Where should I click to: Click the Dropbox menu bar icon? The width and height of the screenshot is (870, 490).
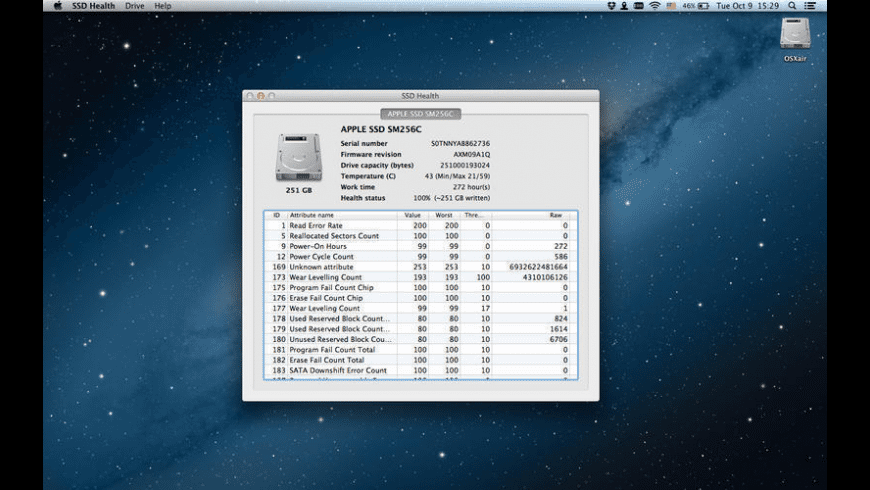pyautogui.click(x=611, y=6)
